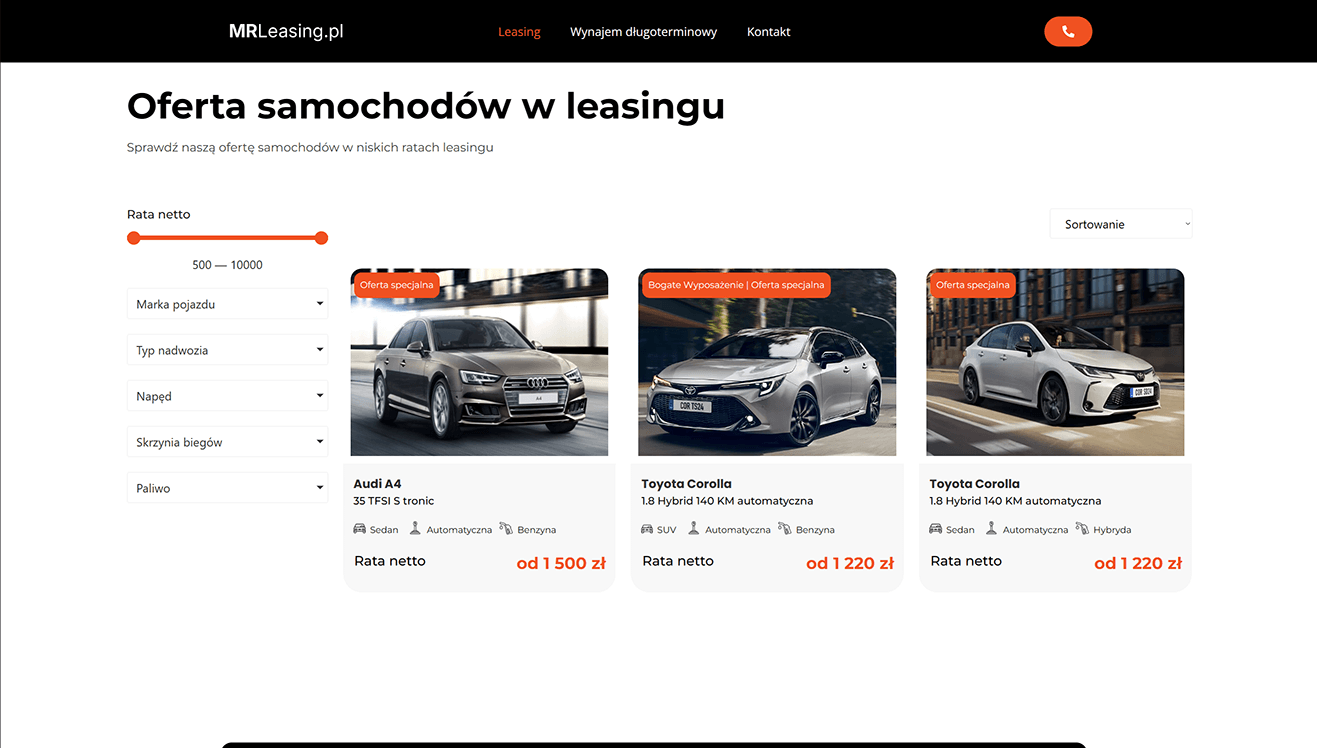Select the Leasing navigation link
The height and width of the screenshot is (748, 1317).
click(x=519, y=32)
